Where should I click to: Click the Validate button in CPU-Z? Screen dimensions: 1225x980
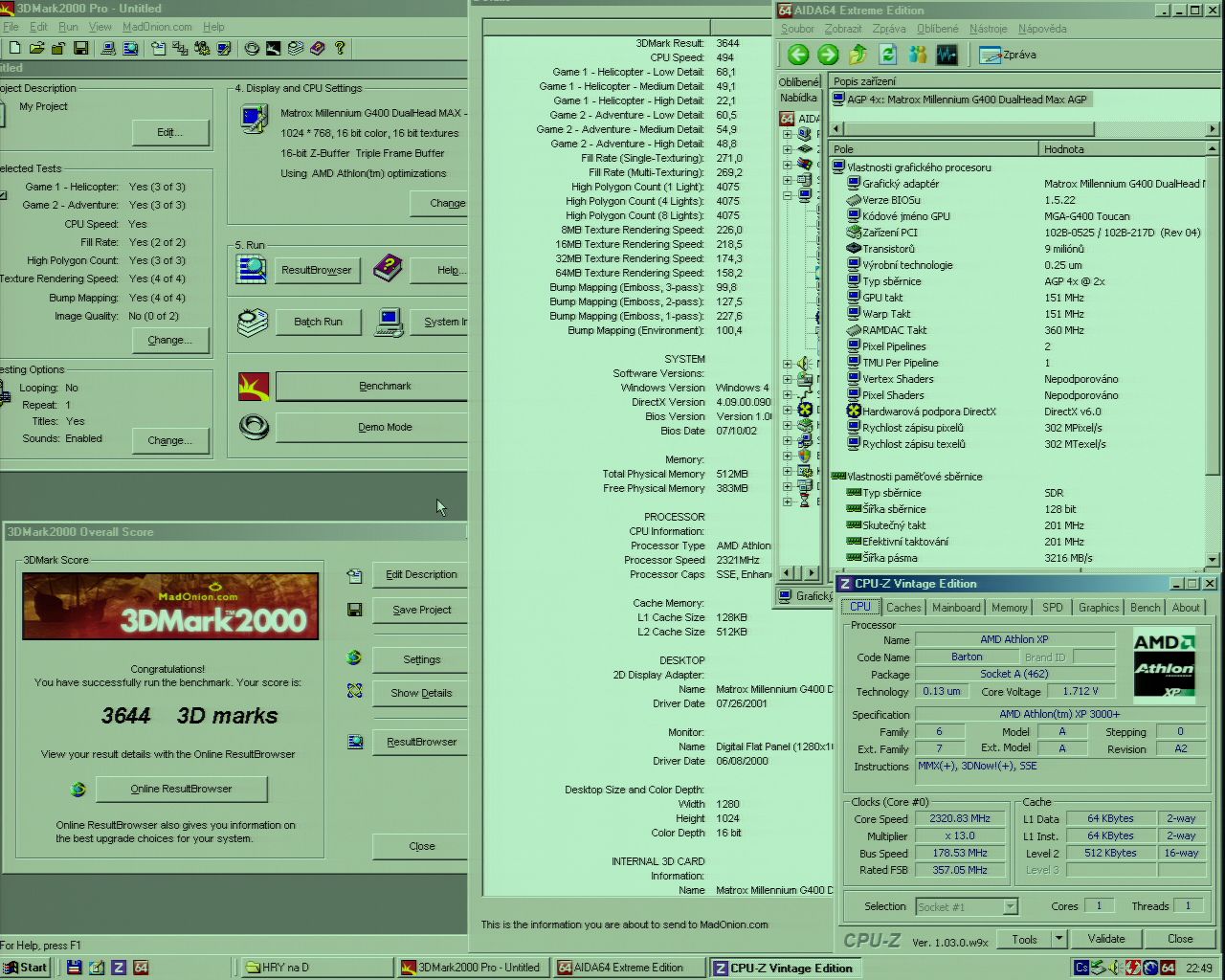[x=1106, y=939]
